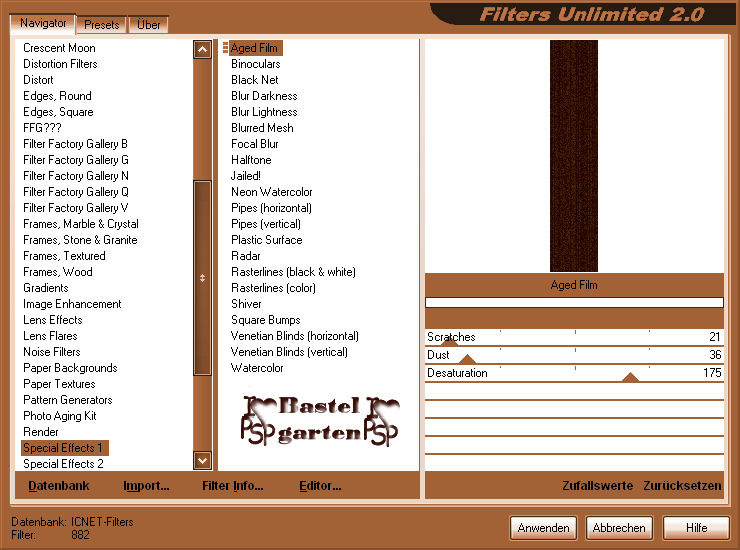Select Special Effects 2 category
The height and width of the screenshot is (550, 740).
coord(64,464)
